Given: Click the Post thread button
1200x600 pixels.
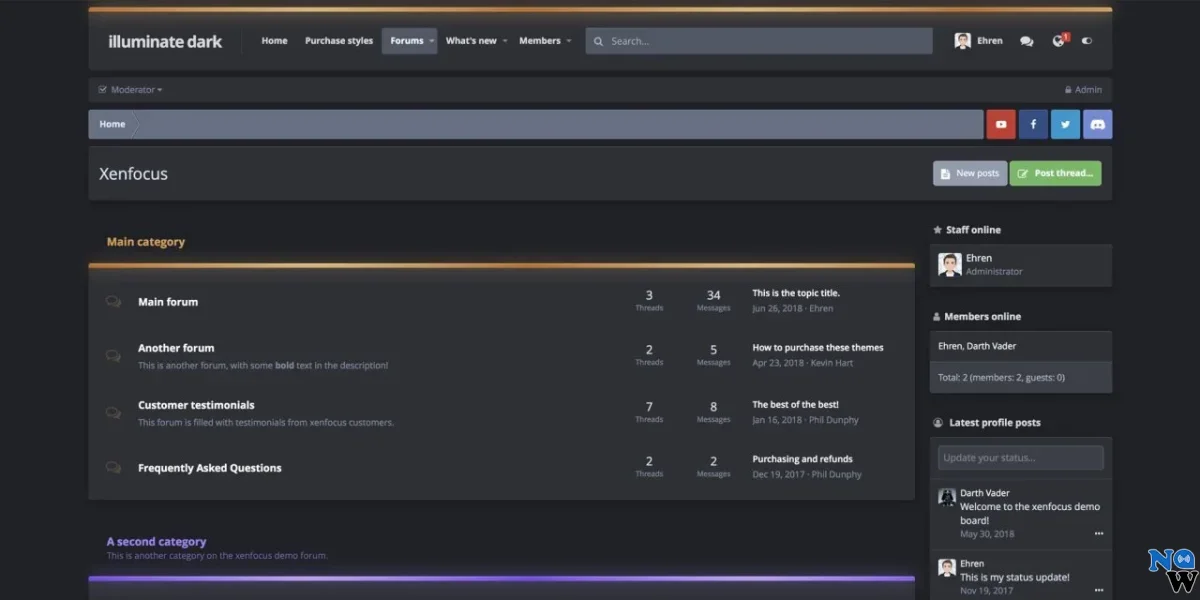Looking at the screenshot, I should (1056, 172).
